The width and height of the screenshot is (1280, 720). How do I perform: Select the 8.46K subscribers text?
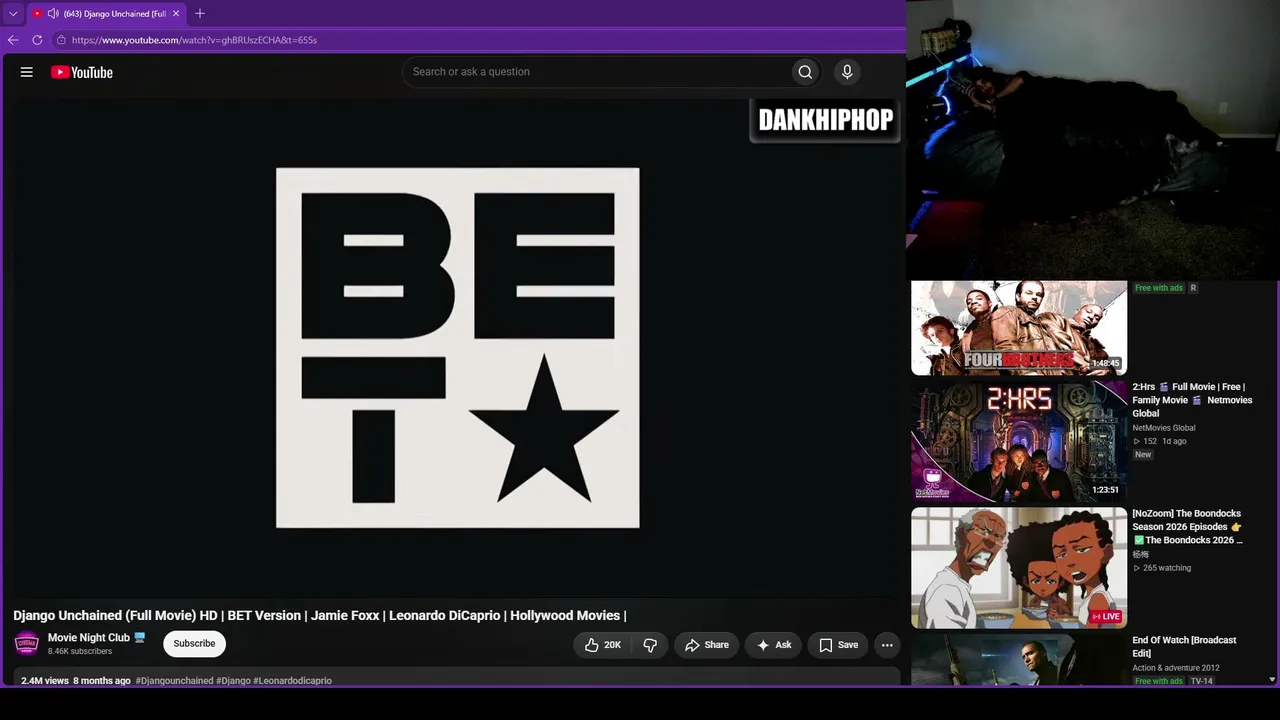tap(80, 652)
